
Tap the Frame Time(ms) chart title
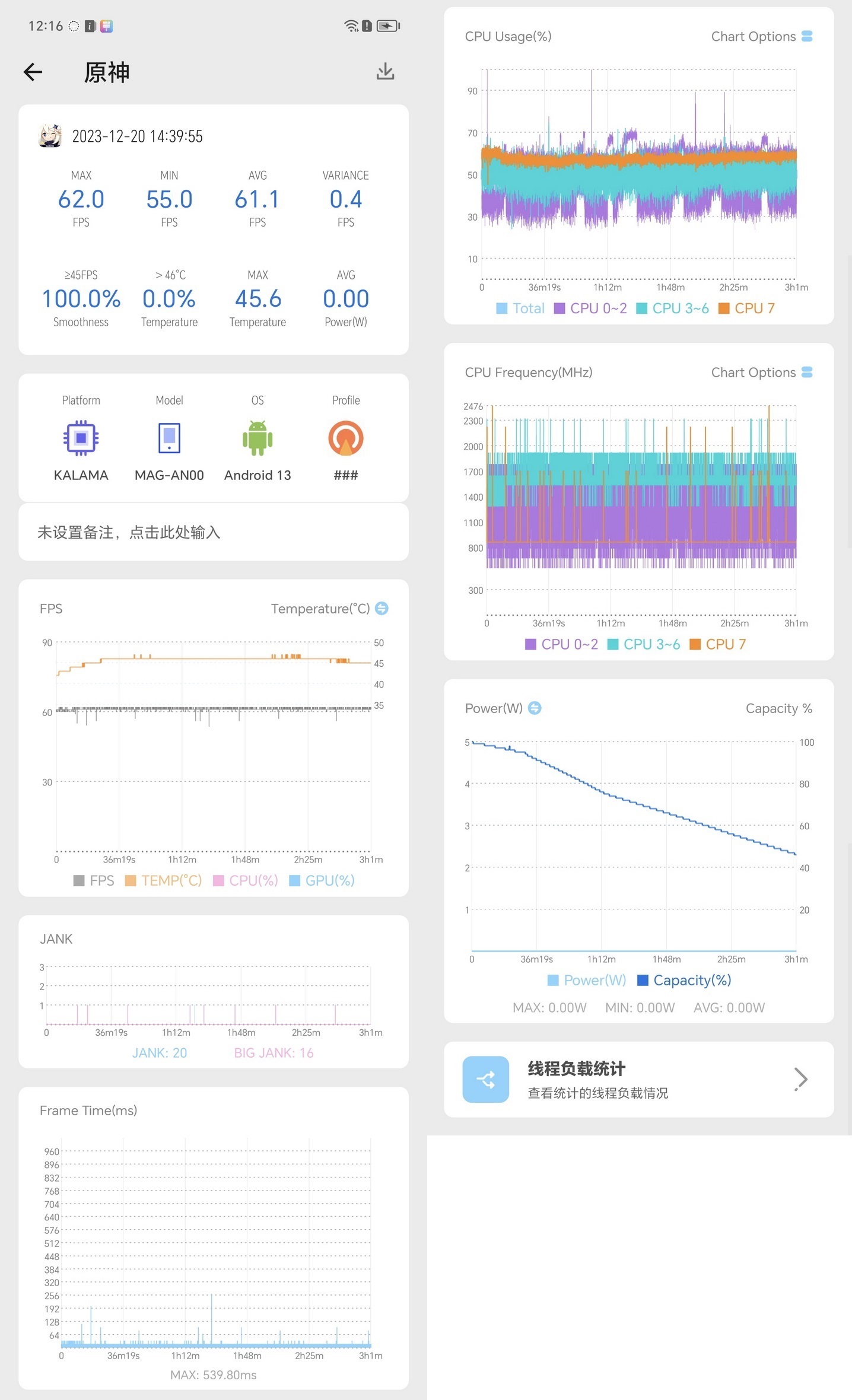88,1111
